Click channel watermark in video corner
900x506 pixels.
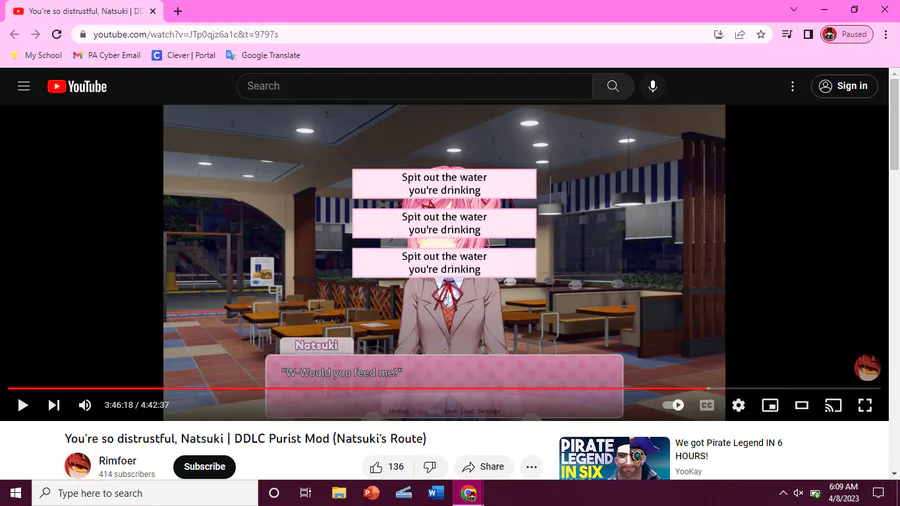tap(867, 368)
